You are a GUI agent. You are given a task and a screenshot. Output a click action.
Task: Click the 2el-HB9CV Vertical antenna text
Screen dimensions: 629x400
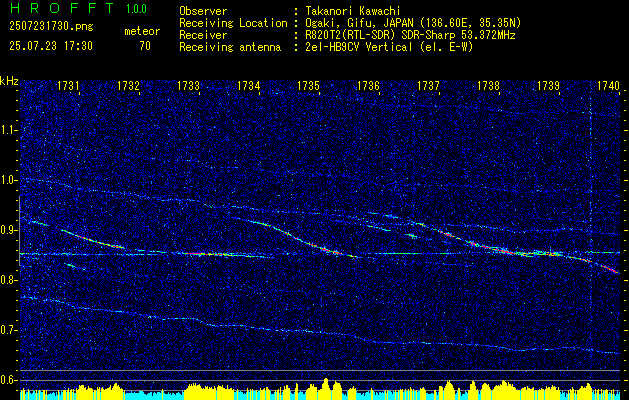click(390, 47)
